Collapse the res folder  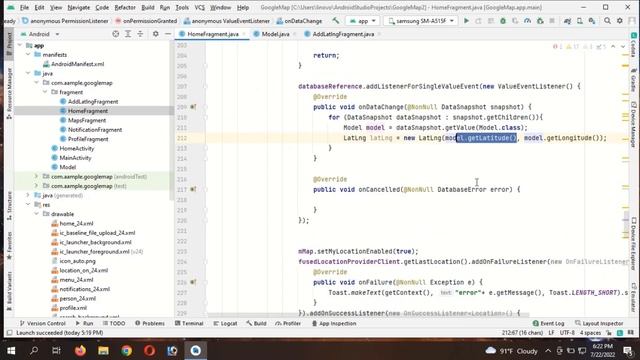coord(28,204)
